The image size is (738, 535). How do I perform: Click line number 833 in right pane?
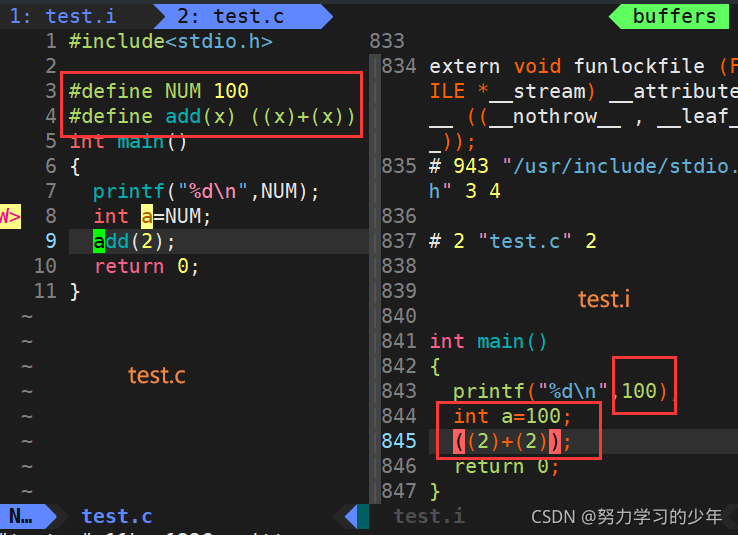click(x=387, y=41)
